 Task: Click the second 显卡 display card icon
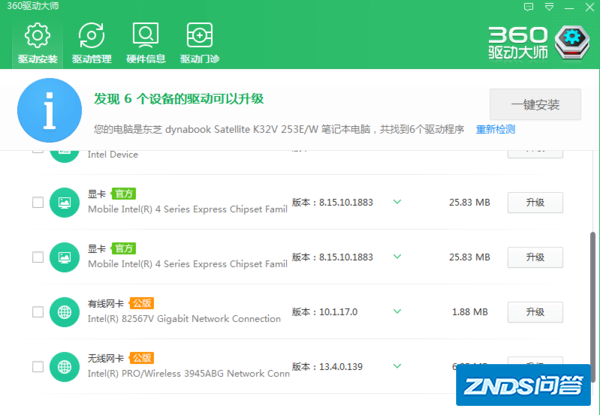click(x=64, y=257)
